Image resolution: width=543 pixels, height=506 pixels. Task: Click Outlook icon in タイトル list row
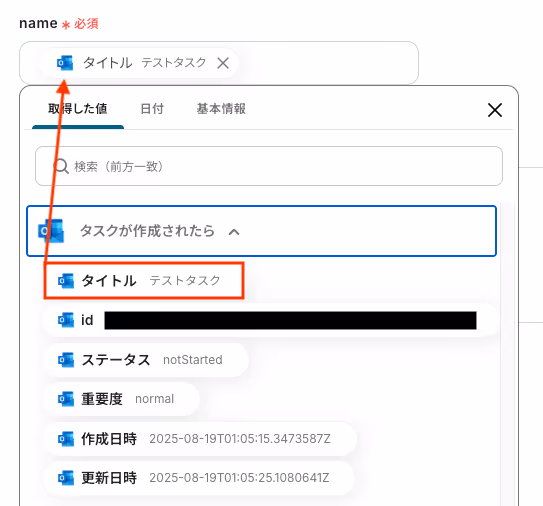point(66,281)
